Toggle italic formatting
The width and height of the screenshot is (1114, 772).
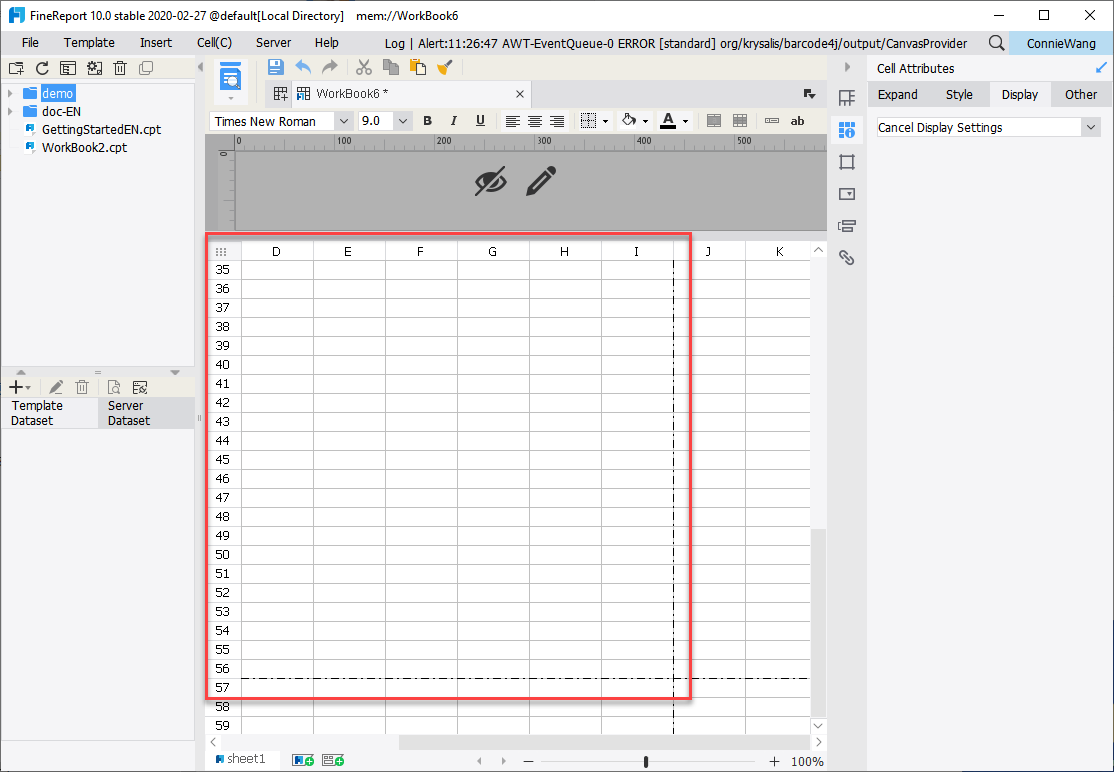click(453, 120)
